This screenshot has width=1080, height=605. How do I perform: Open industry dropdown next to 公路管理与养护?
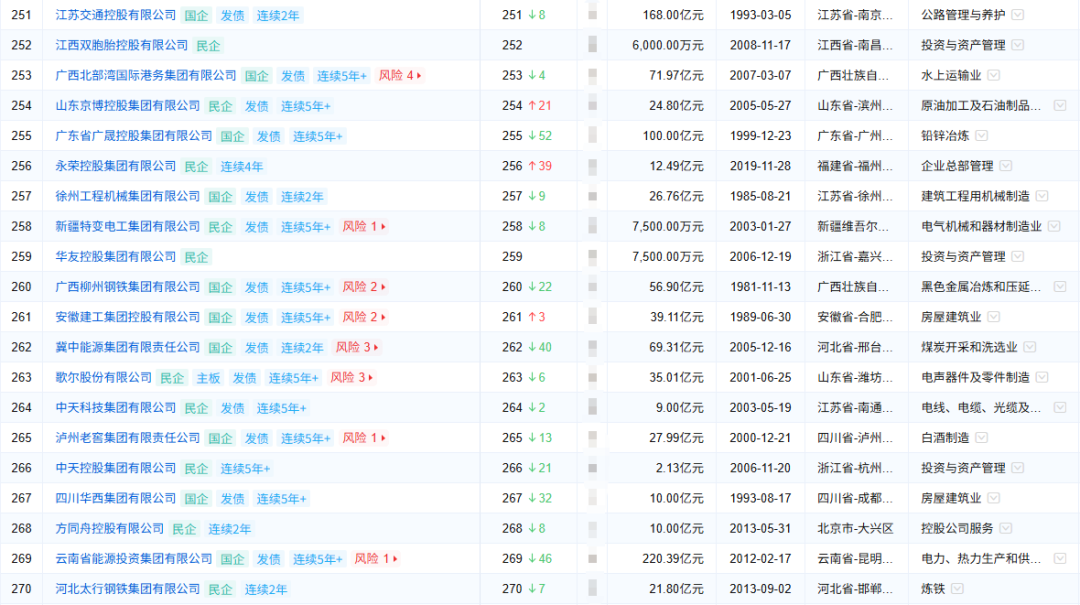click(1017, 14)
